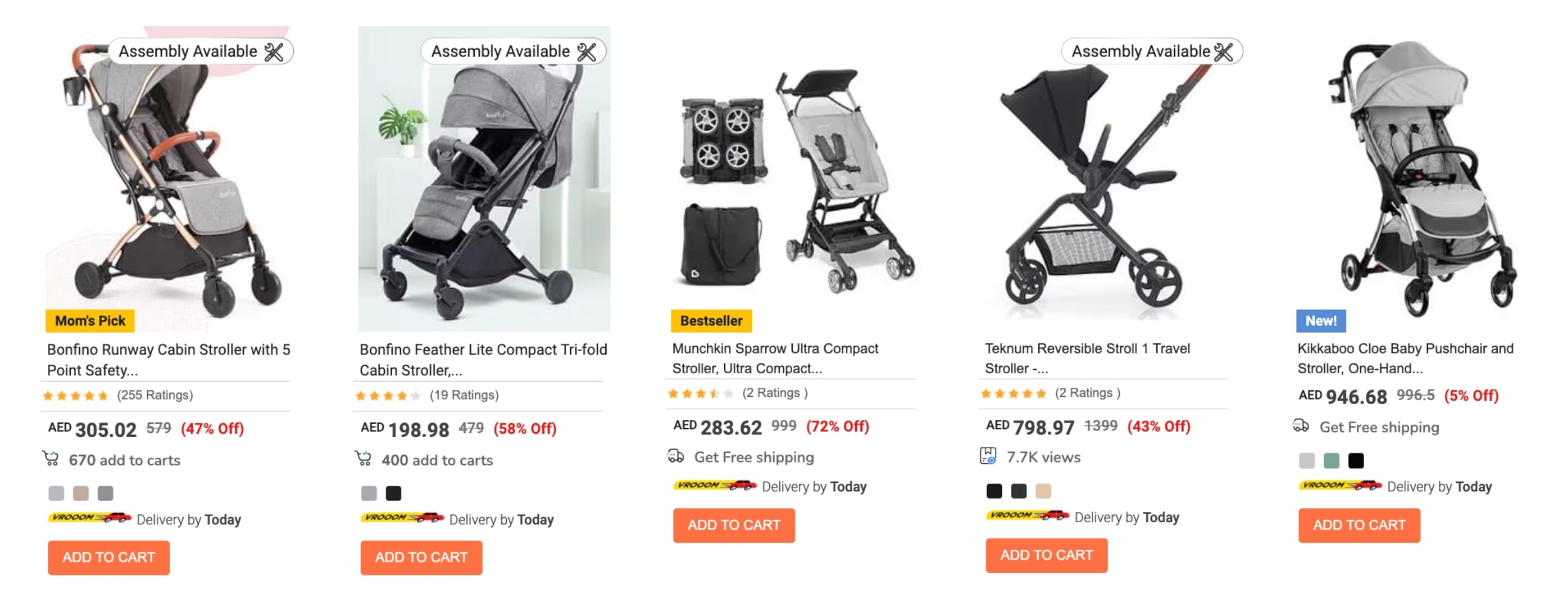Image resolution: width=1568 pixels, height=599 pixels.
Task: Click the Assembly Available badge on Bonfino Feather Lite
Action: coord(513,51)
